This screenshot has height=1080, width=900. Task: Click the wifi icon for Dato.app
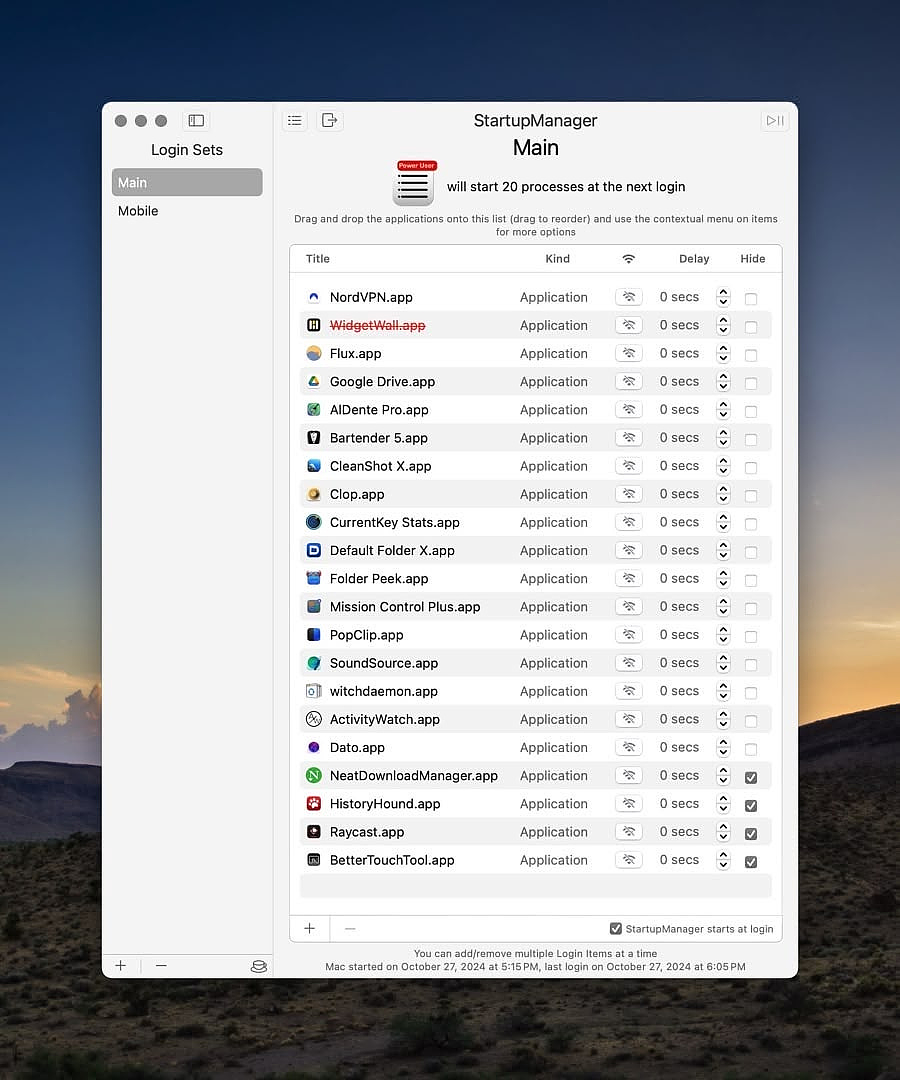[x=628, y=747]
